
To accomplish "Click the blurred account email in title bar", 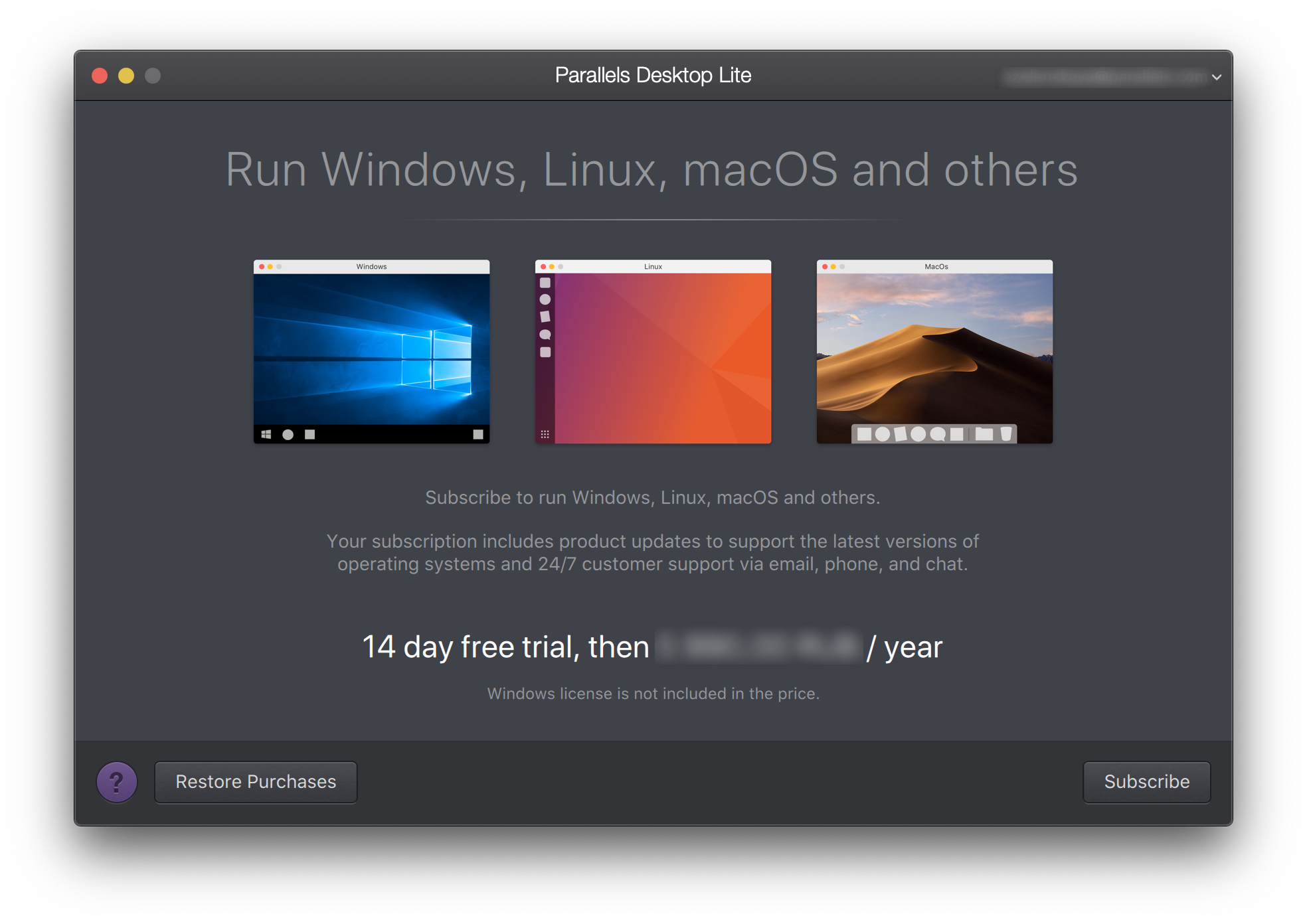I will (1105, 77).
